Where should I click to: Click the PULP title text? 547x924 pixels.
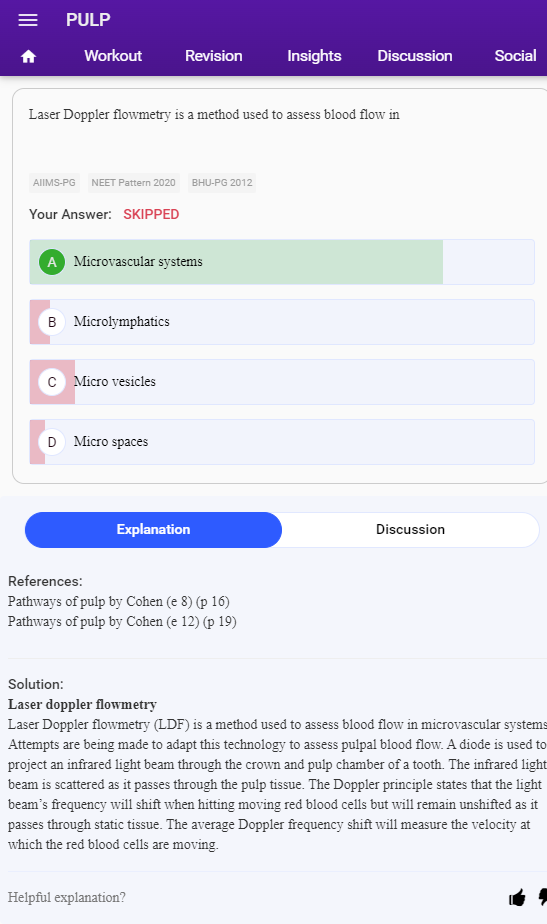pyautogui.click(x=88, y=20)
